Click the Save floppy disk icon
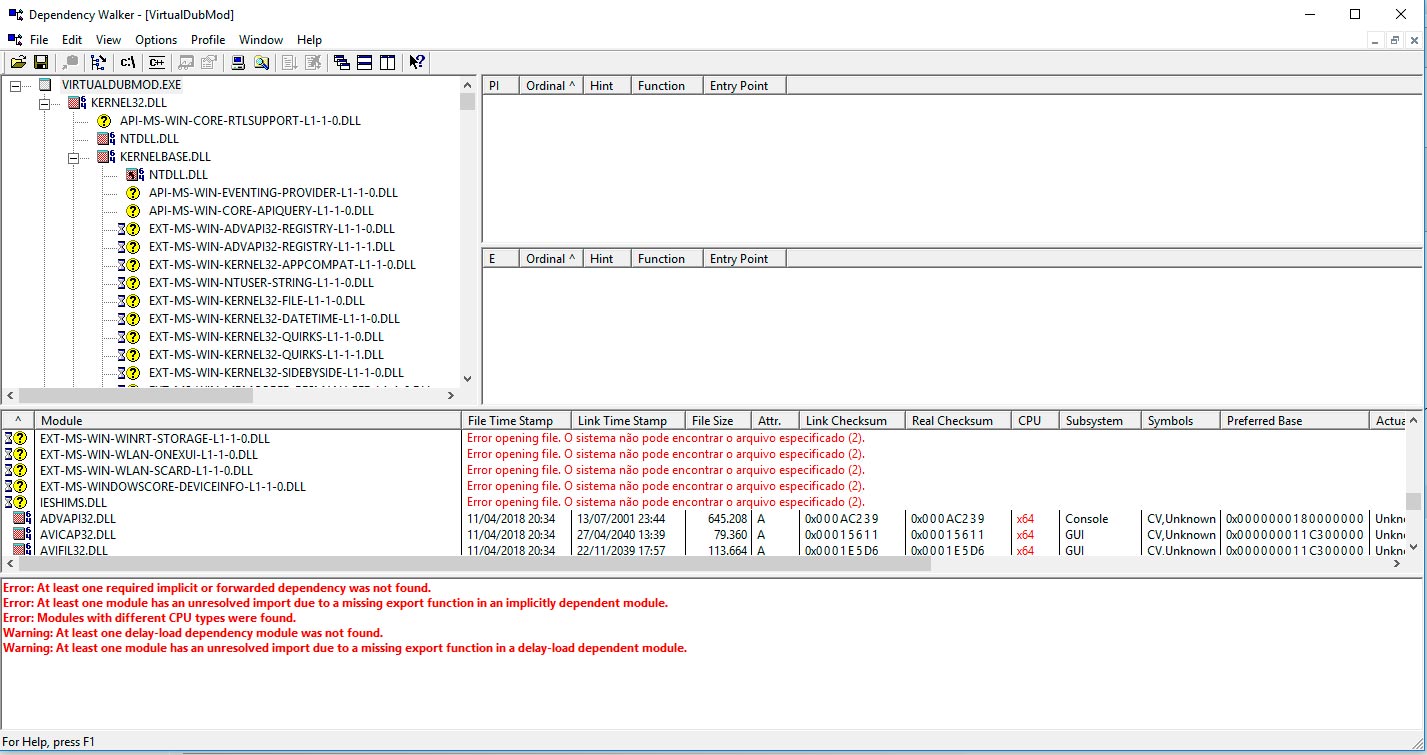Viewport: 1427px width, 755px height. (x=41, y=63)
